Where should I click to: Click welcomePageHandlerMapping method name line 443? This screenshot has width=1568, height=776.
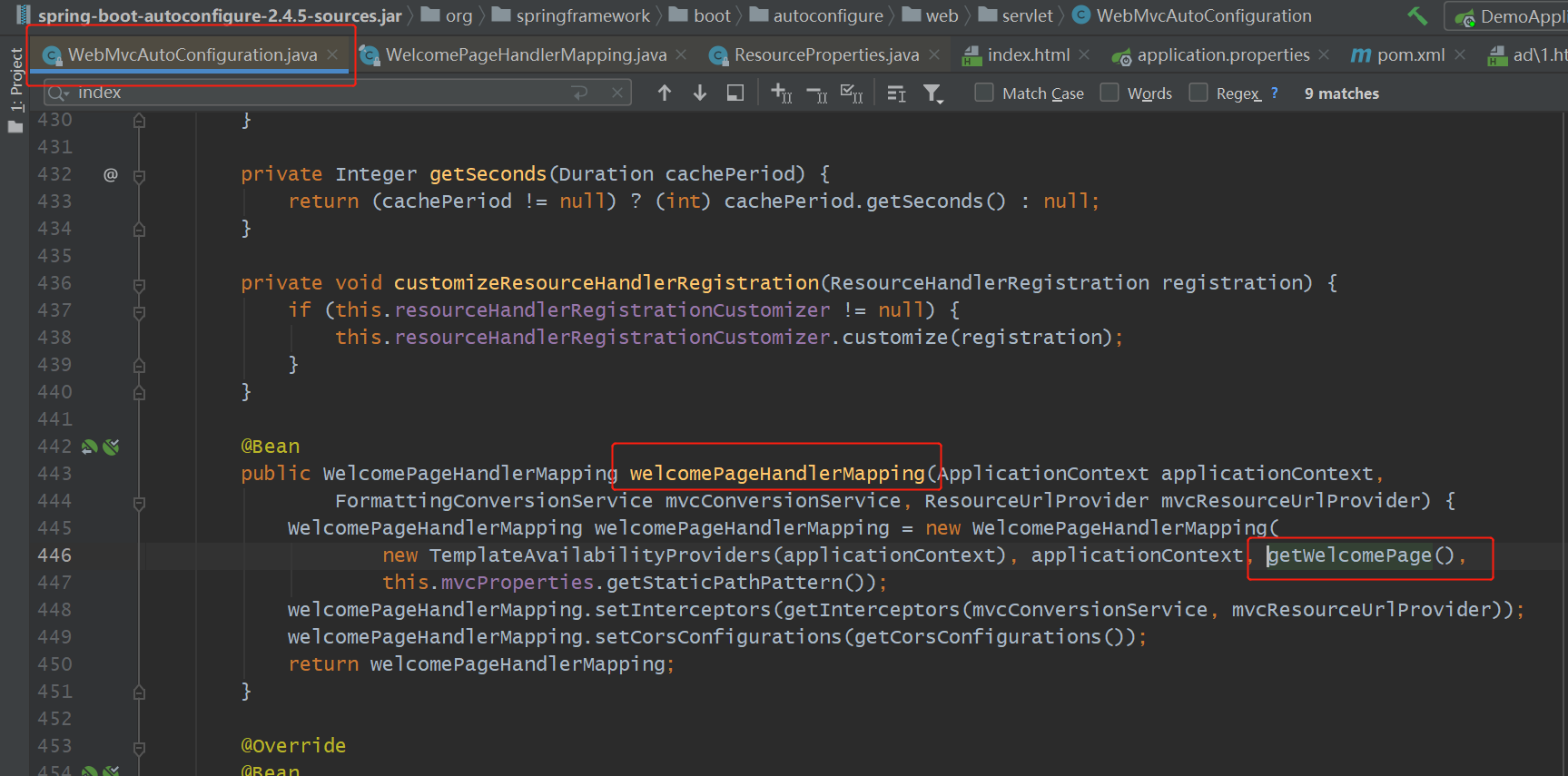(777, 474)
